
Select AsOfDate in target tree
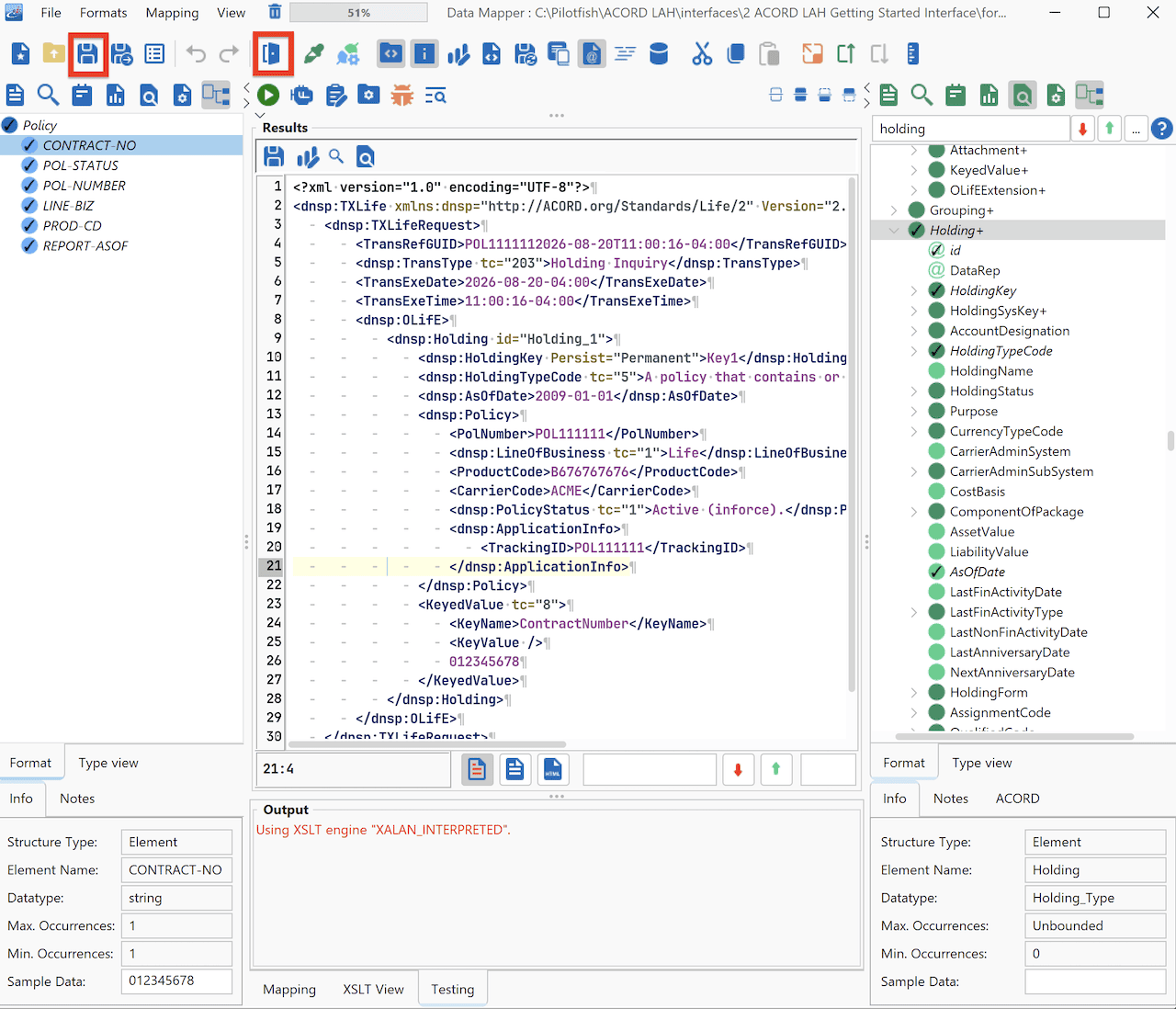coord(978,572)
